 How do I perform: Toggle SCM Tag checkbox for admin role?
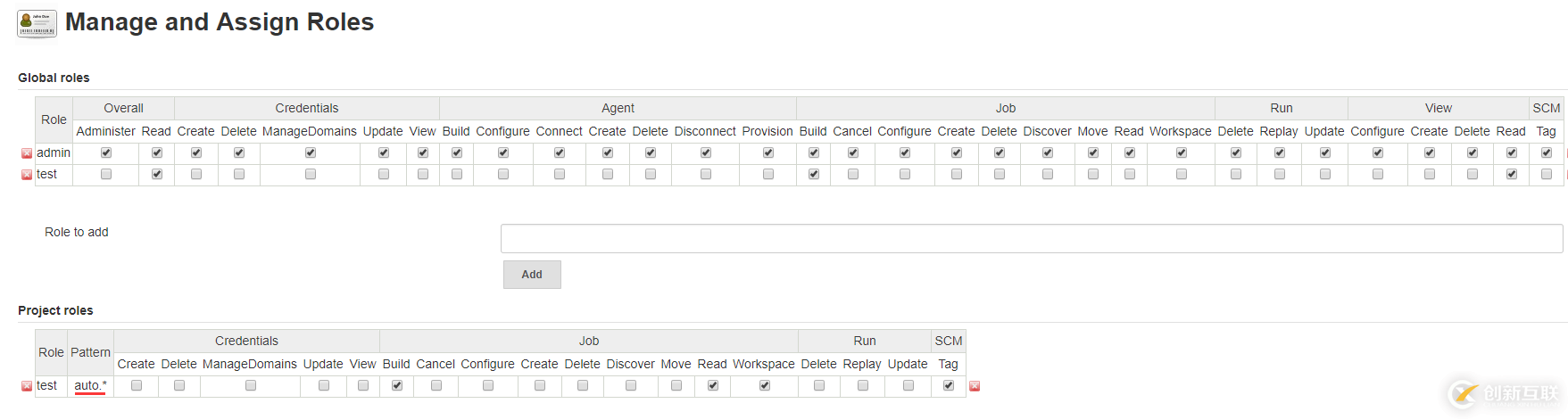click(x=1547, y=152)
